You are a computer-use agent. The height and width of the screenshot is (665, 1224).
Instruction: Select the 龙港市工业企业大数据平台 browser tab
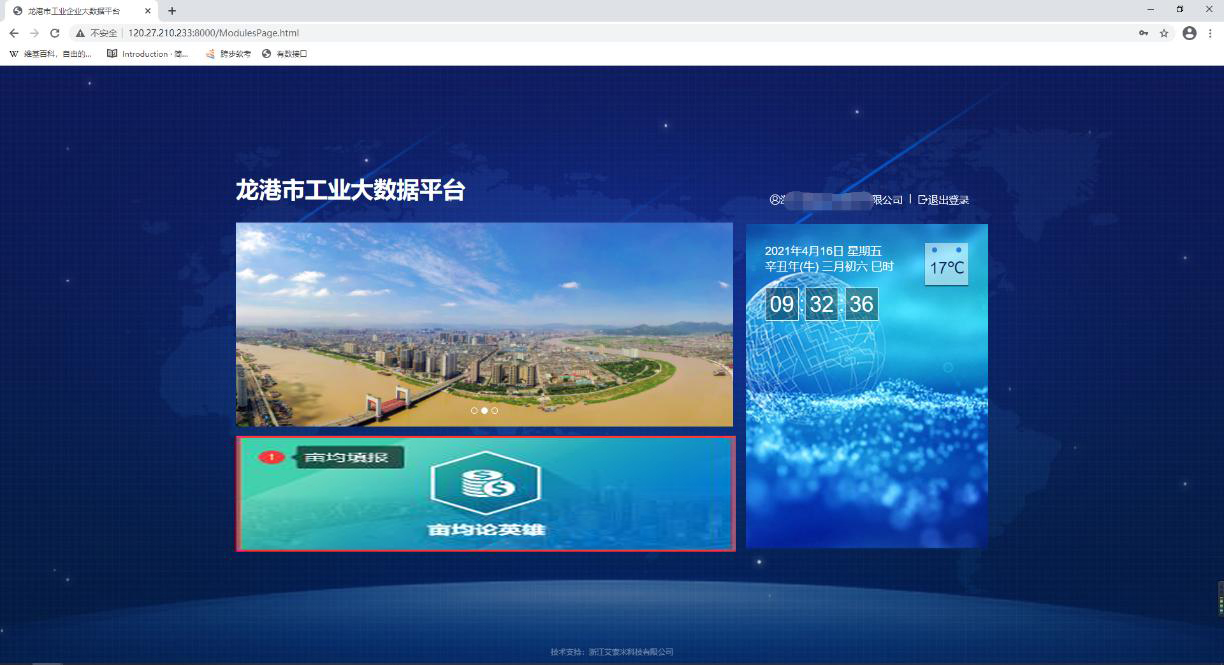coord(80,10)
